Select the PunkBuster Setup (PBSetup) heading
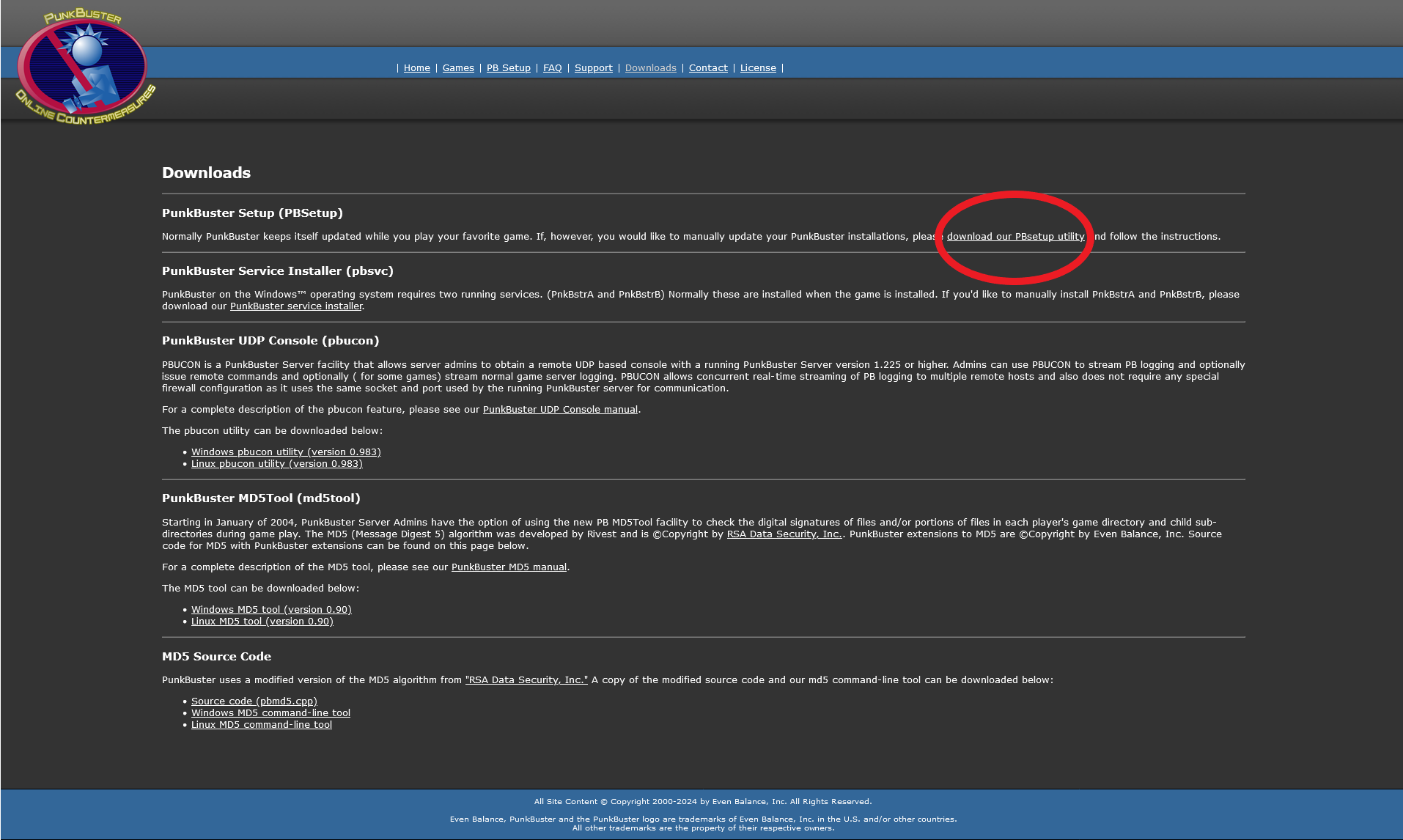Viewport: 1403px width, 840px height. (252, 213)
